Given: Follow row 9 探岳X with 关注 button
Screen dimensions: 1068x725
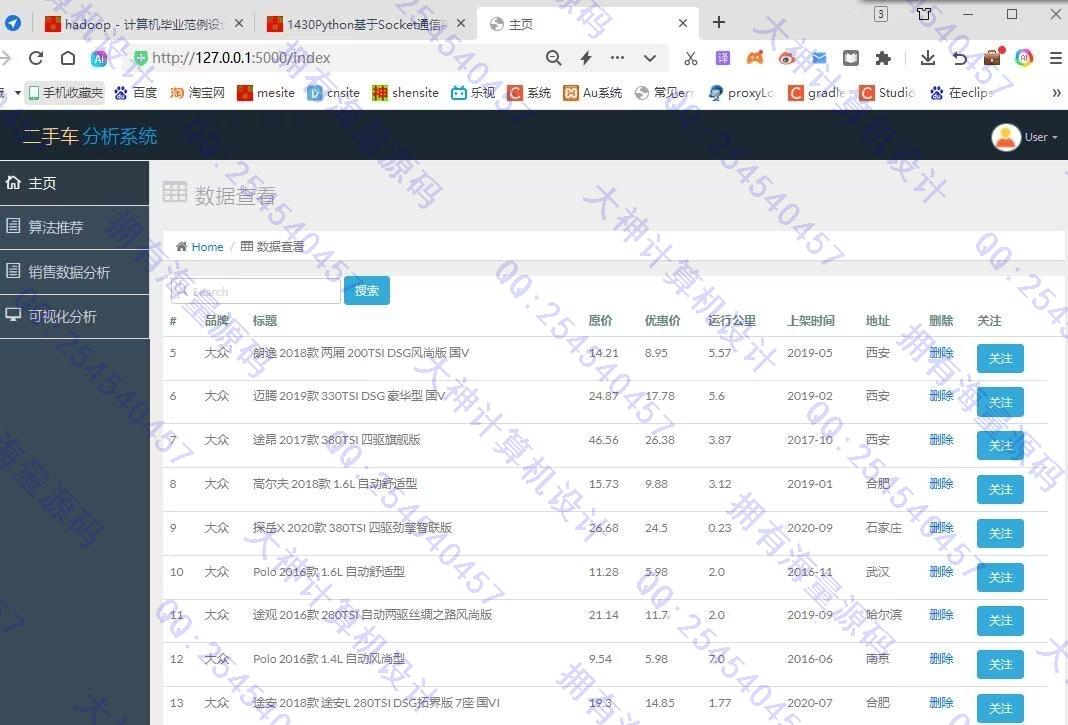Looking at the screenshot, I should click(x=1000, y=533).
